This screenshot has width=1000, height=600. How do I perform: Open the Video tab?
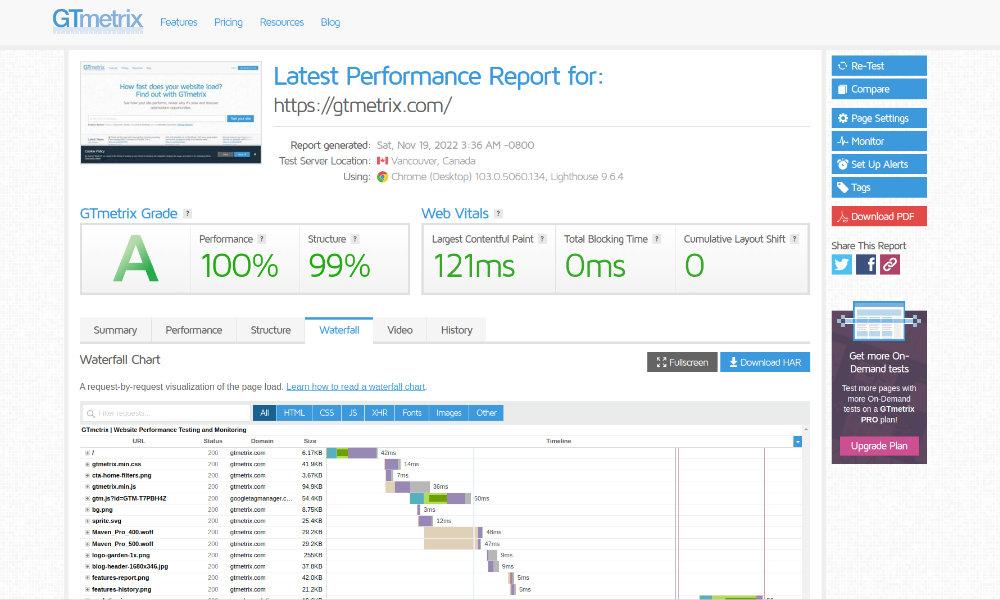[400, 330]
